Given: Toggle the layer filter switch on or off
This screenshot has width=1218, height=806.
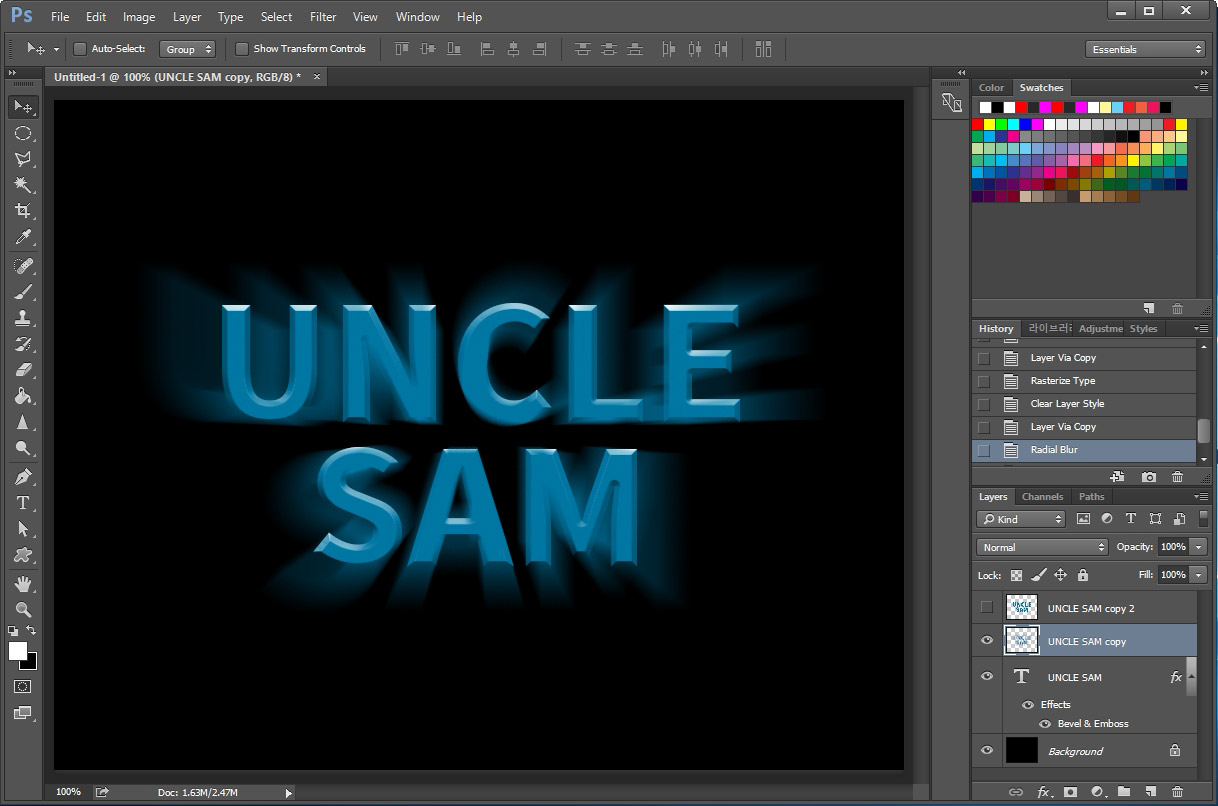Looking at the screenshot, I should pos(1203,519).
